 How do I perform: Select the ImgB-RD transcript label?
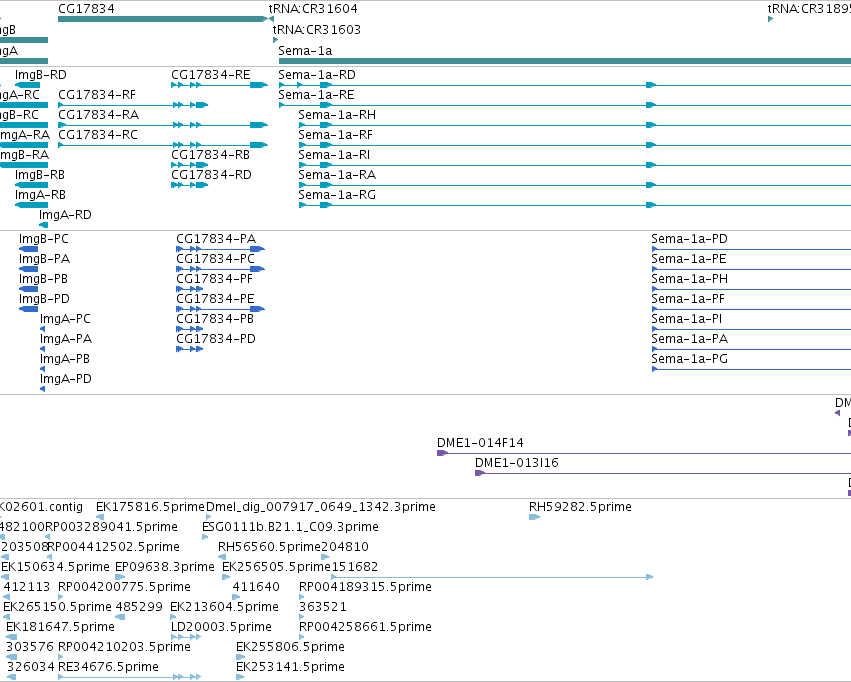(41, 75)
